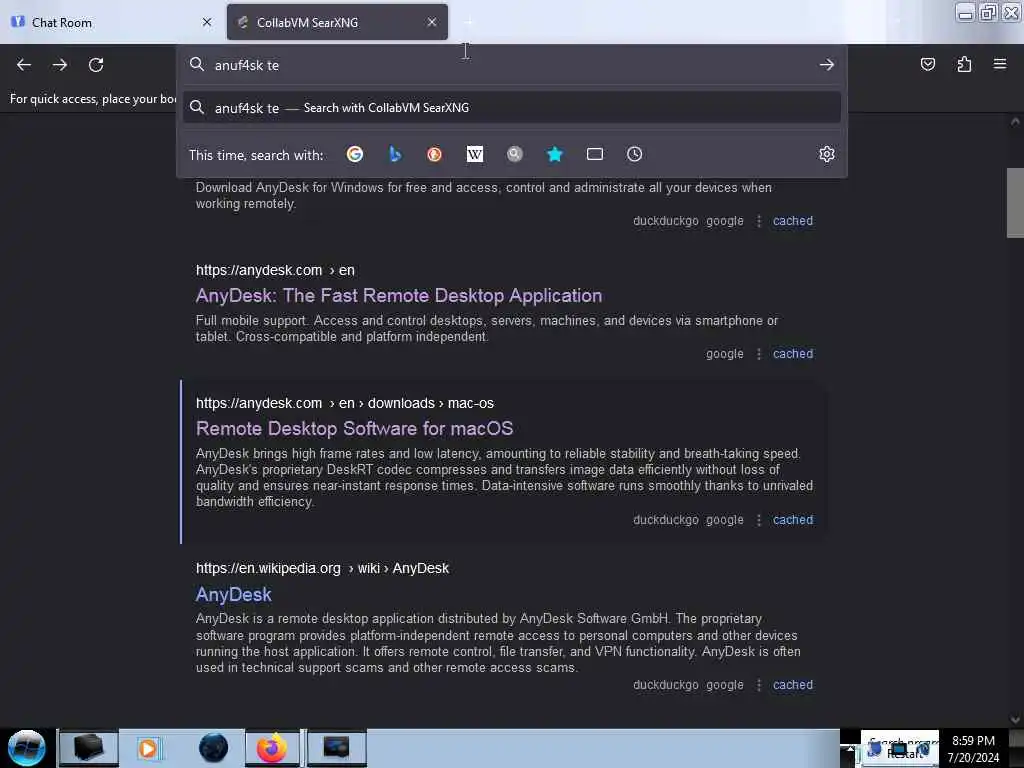Screen dimensions: 1024x768
Task: Expand options dots of Fast Remote Desktop result
Action: [758, 354]
